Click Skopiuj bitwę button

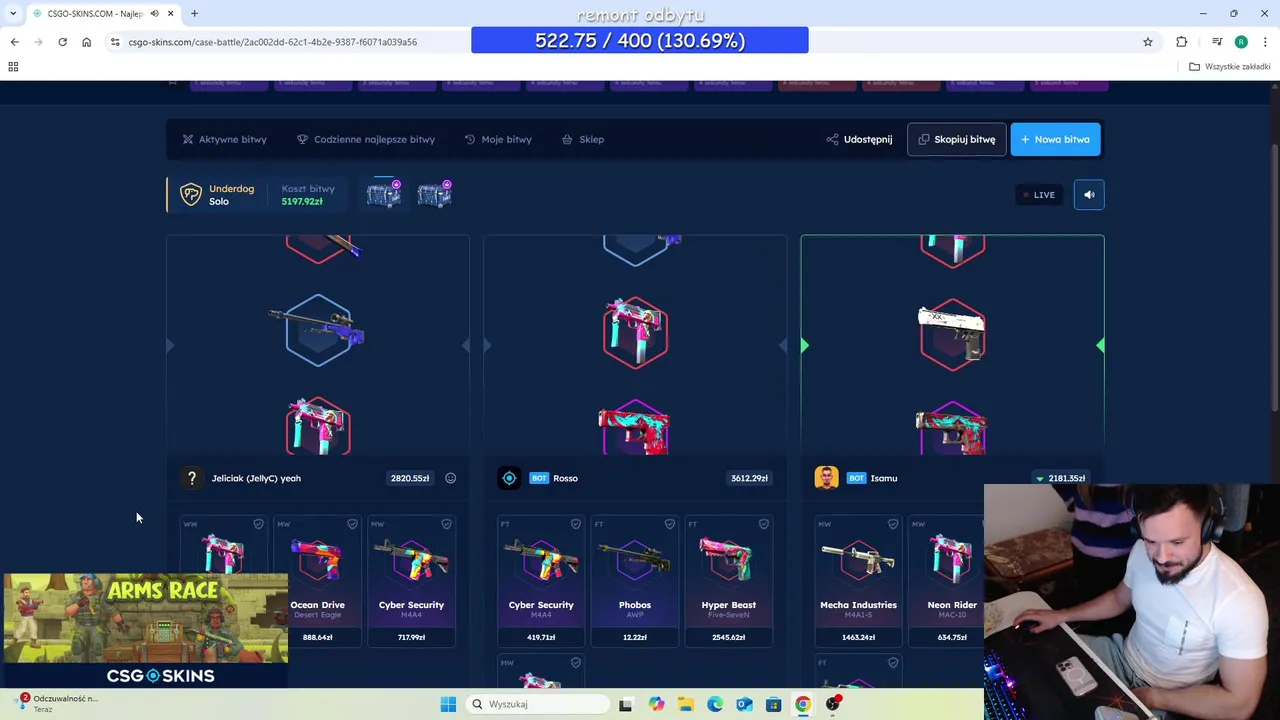tap(956, 139)
